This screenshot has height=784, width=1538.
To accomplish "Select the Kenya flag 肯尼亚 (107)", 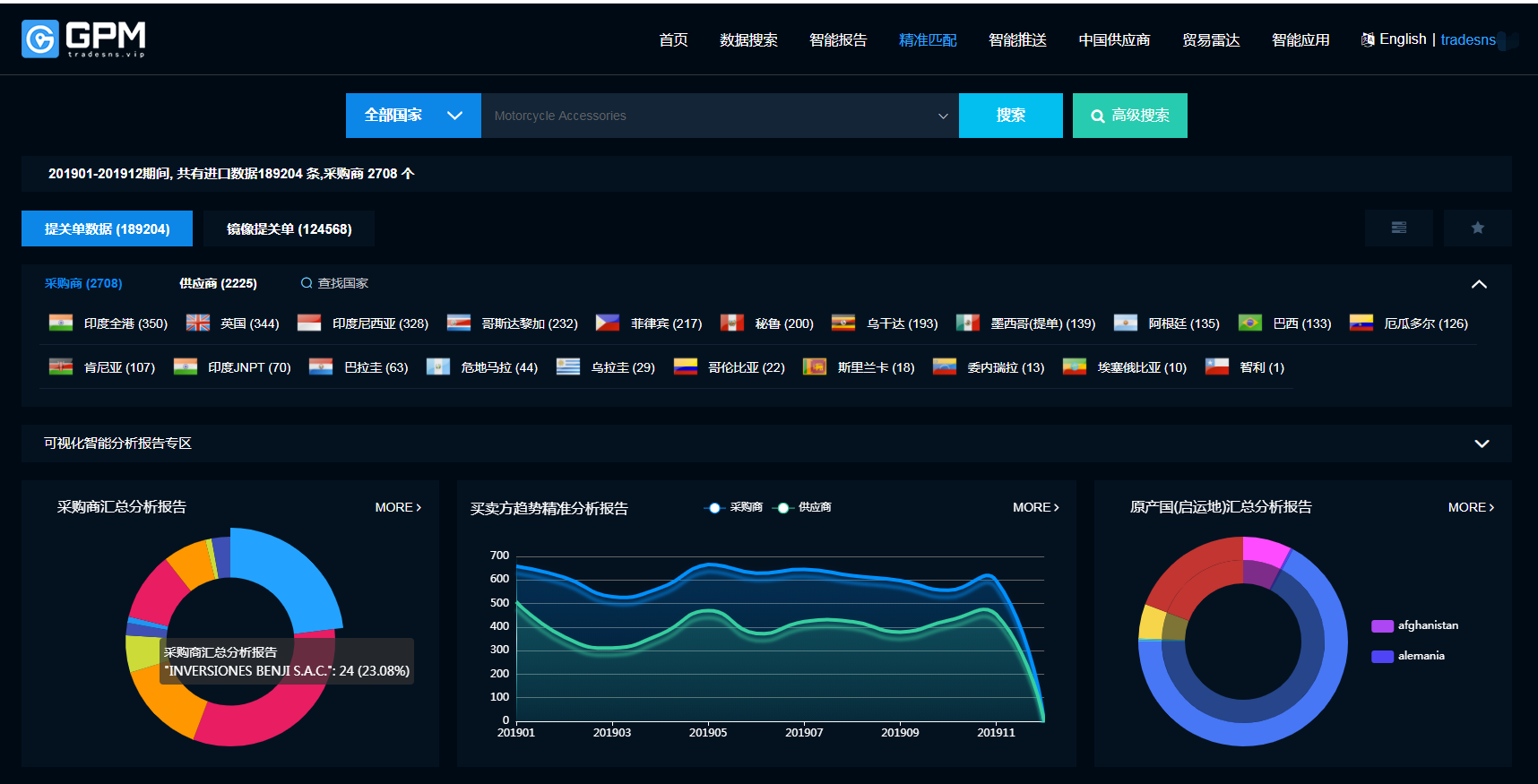I will coord(61,366).
